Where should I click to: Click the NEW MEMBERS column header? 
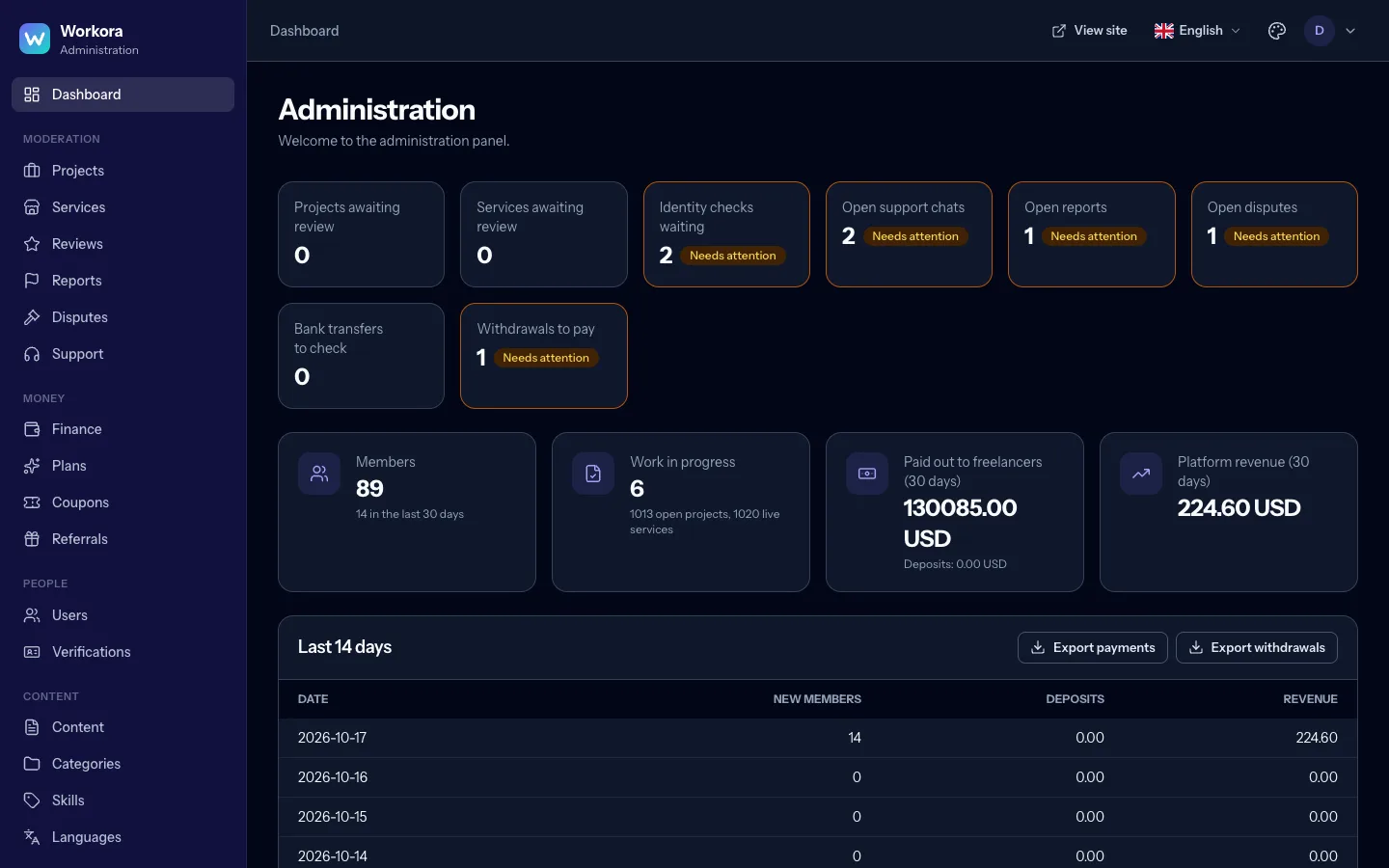pyautogui.click(x=817, y=699)
